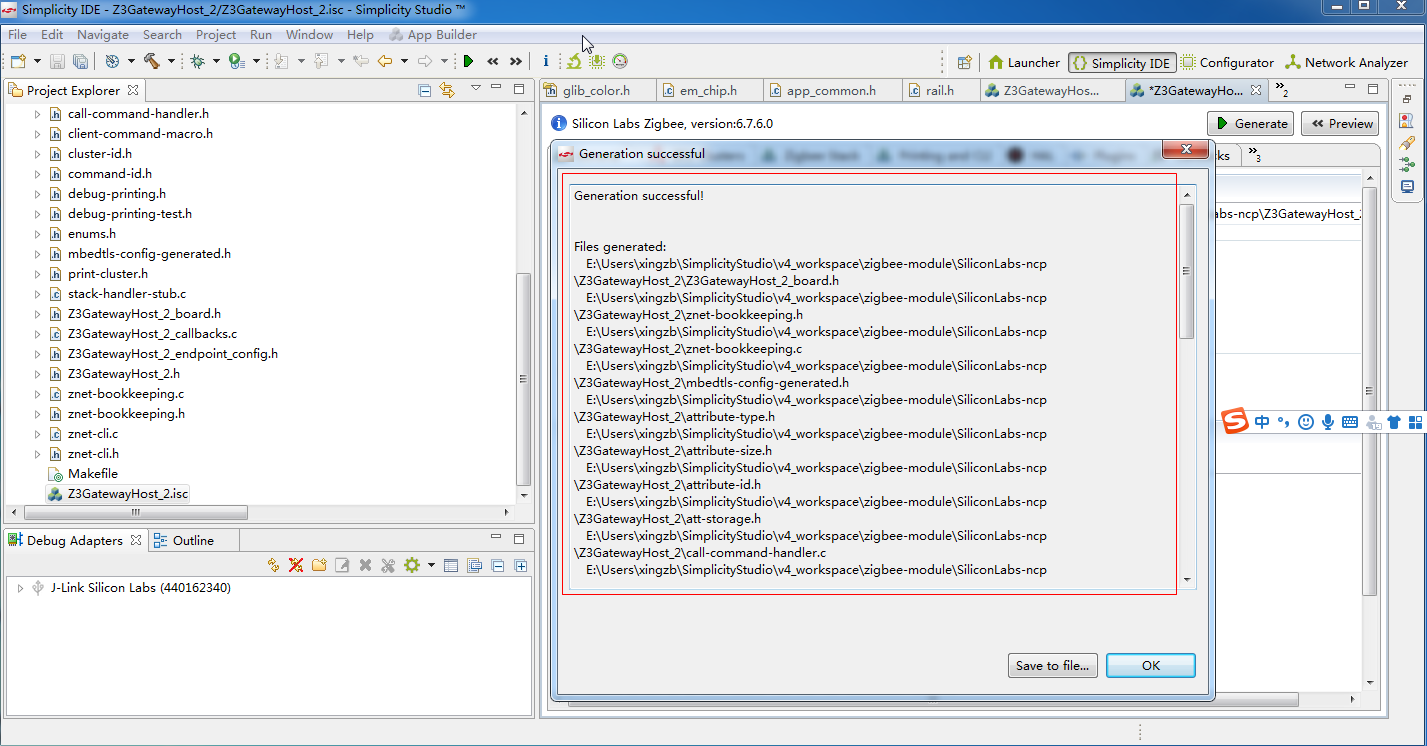
Task: Open the Navigate menu
Action: (x=103, y=34)
